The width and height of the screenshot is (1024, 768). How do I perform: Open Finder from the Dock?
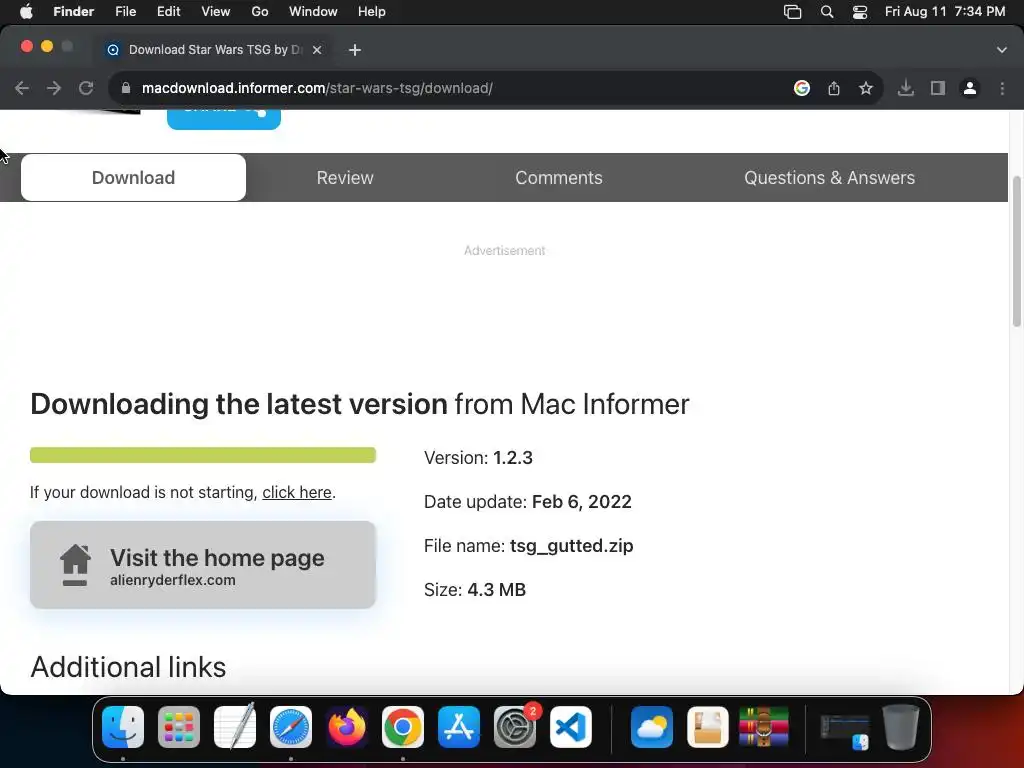click(123, 727)
